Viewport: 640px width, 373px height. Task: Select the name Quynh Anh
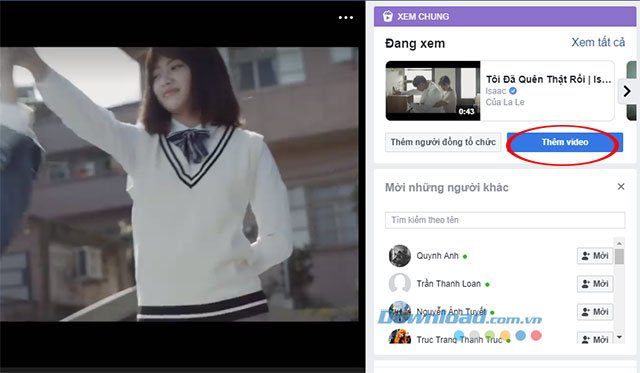click(437, 256)
